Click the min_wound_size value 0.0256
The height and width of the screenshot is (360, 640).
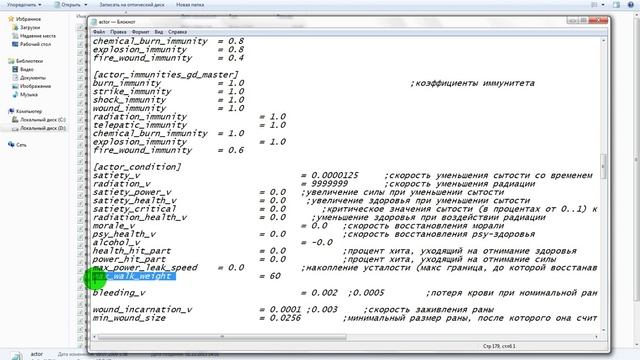[285, 318]
